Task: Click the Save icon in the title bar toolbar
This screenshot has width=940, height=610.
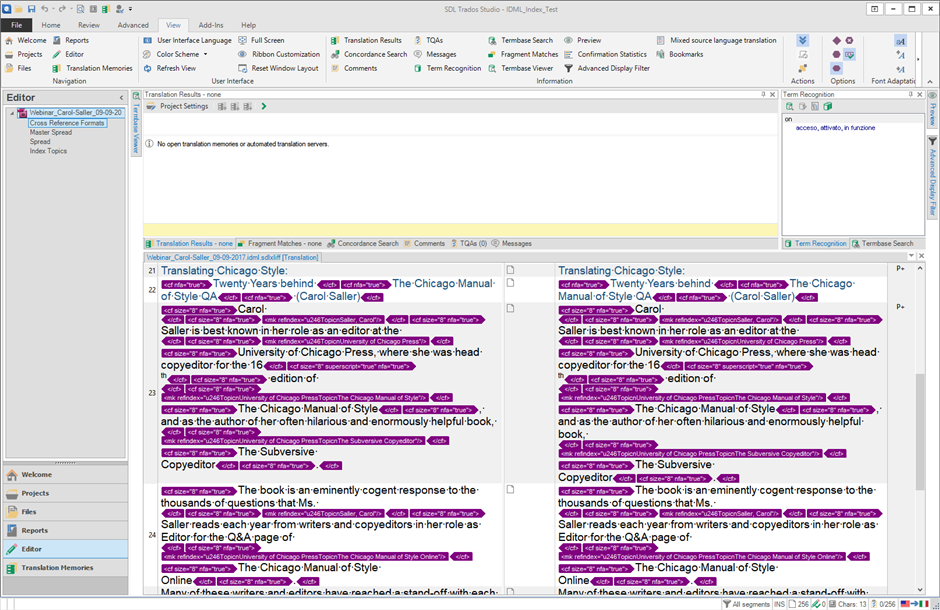Action: pyautogui.click(x=31, y=9)
